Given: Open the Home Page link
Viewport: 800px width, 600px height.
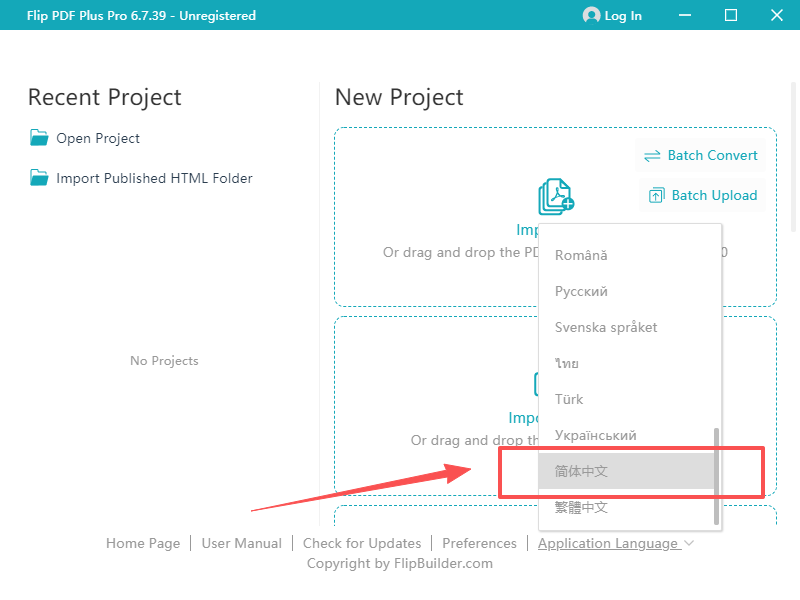Looking at the screenshot, I should [143, 543].
